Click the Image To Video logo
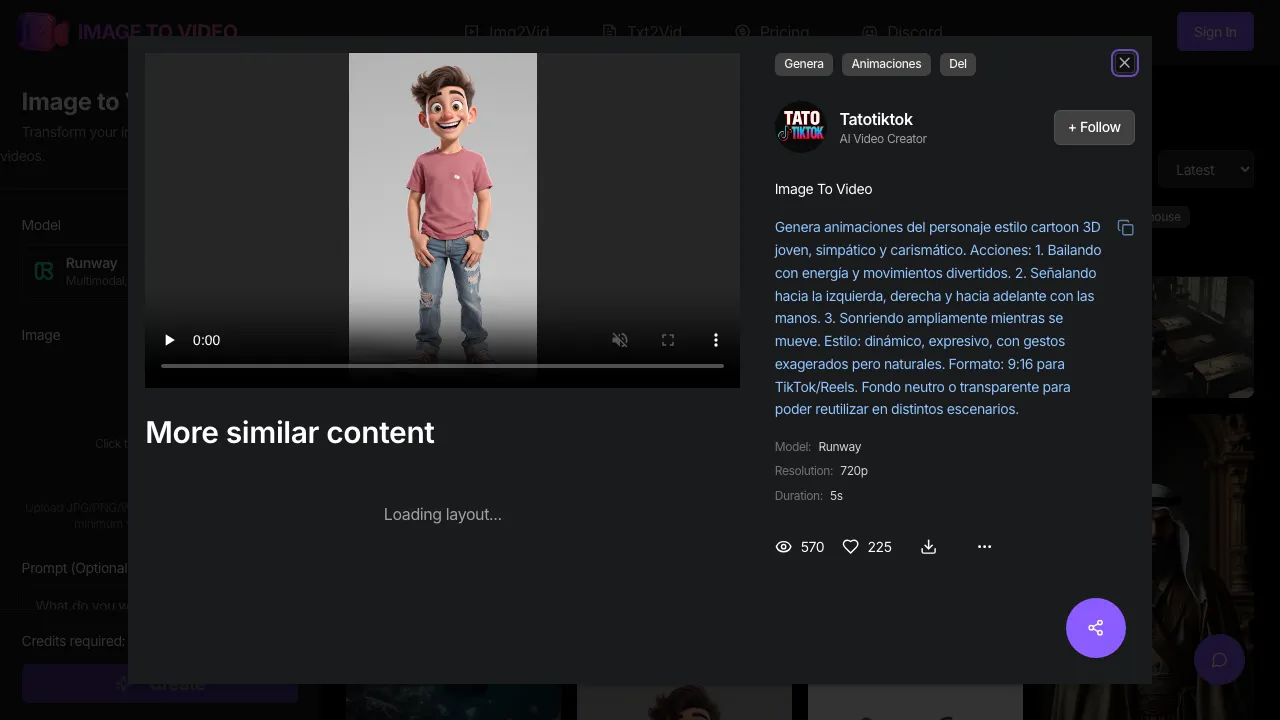Image resolution: width=1280 pixels, height=720 pixels. 42,32
